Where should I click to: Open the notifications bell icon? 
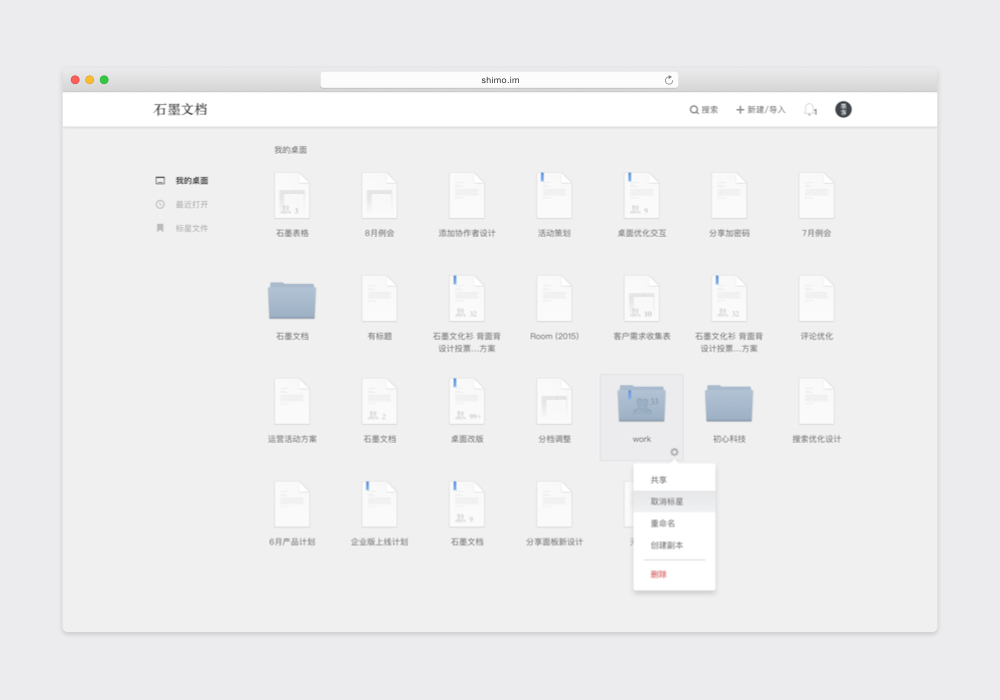click(x=809, y=110)
